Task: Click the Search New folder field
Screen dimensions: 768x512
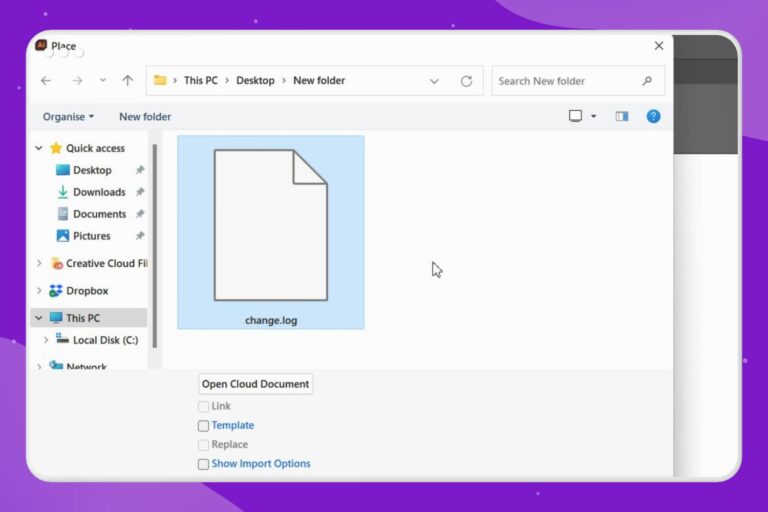Action: pos(578,81)
